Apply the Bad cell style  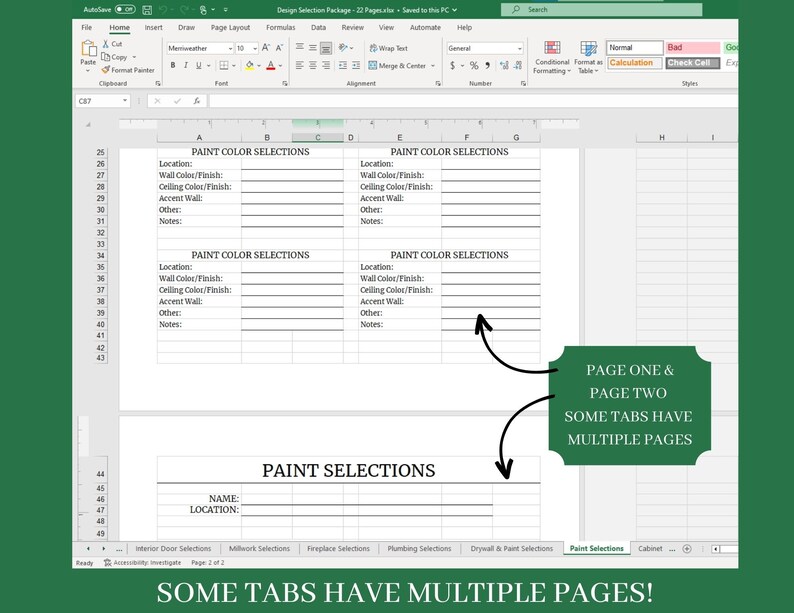[693, 48]
